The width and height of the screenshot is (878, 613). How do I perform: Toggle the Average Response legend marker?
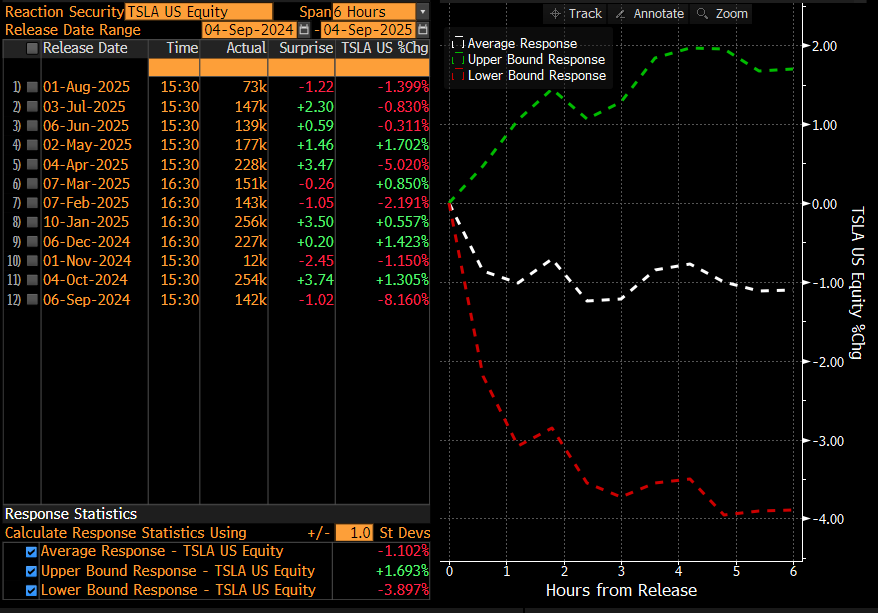458,43
